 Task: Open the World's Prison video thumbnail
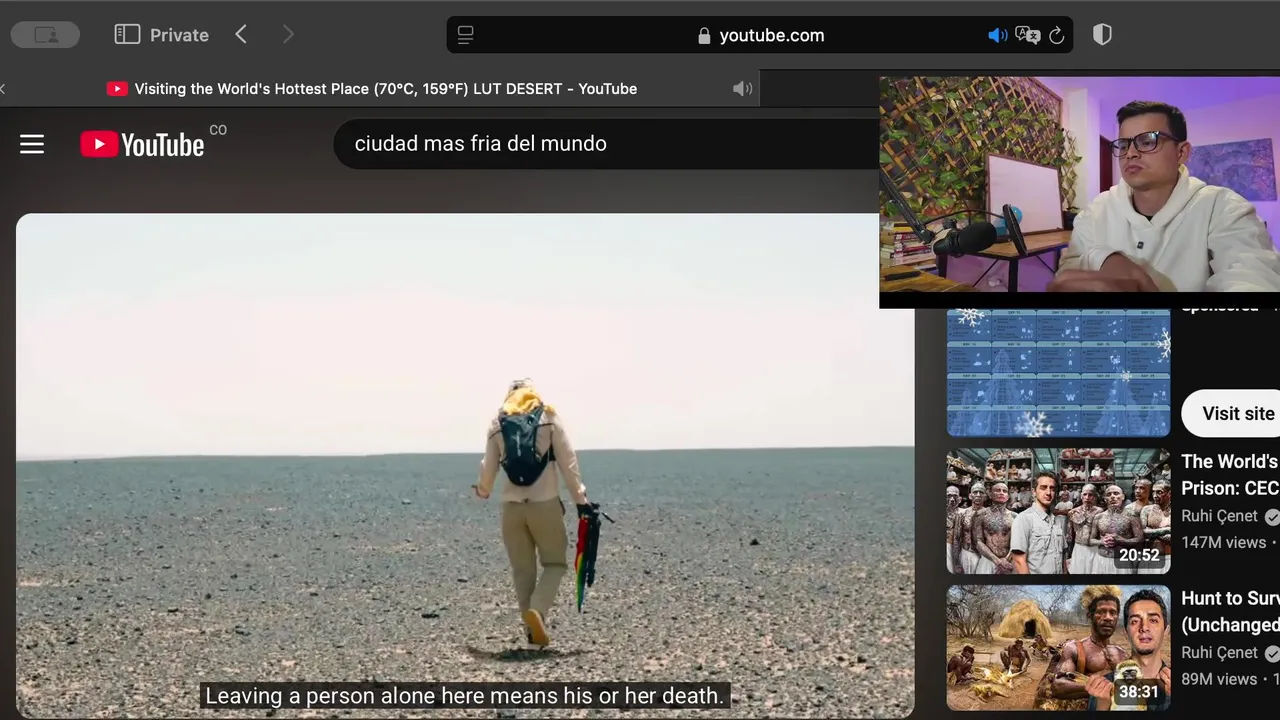[1058, 511]
